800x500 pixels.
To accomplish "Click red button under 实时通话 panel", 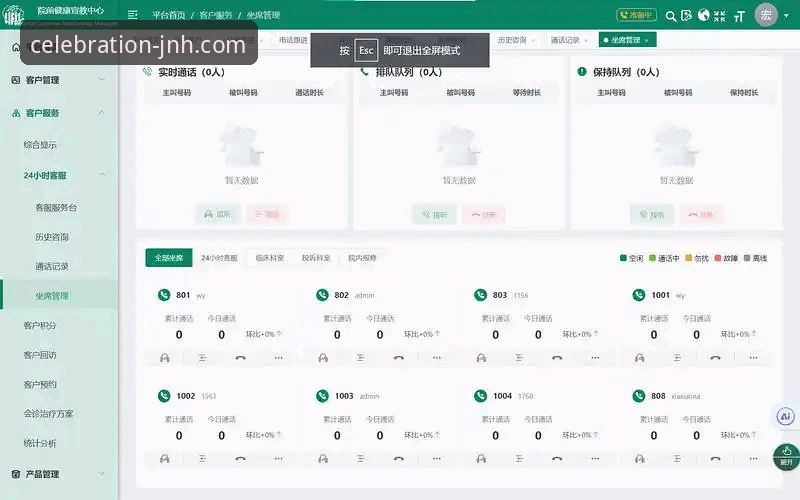I will pyautogui.click(x=267, y=214).
